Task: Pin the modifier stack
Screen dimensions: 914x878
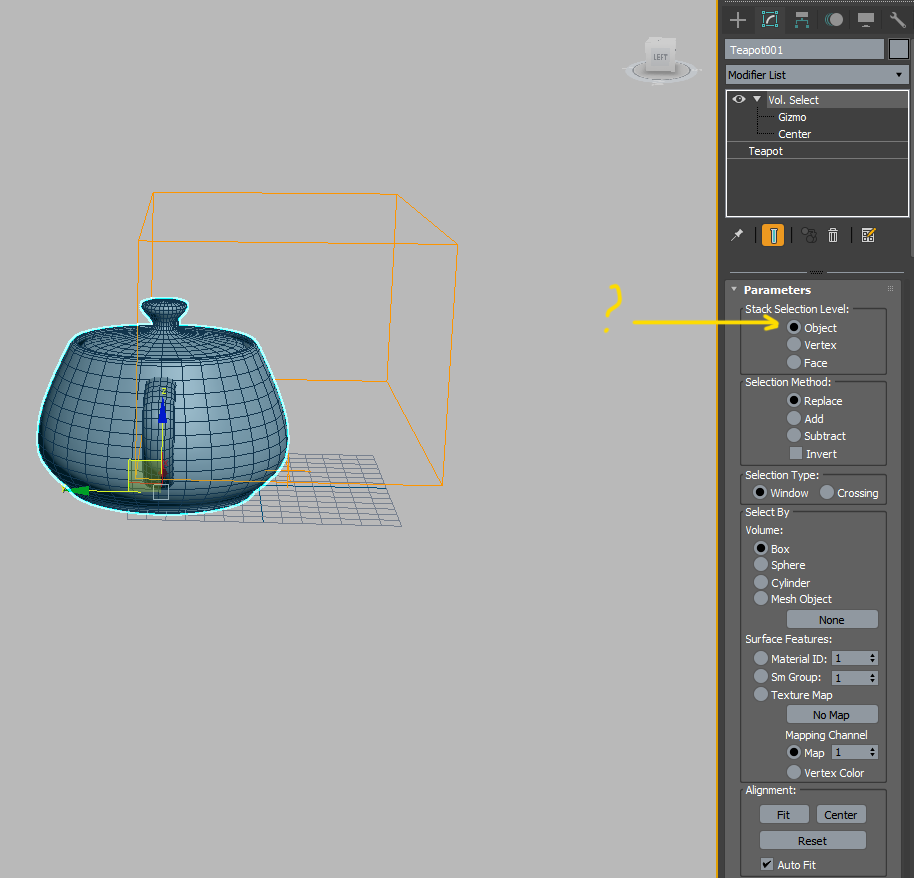Action: coord(737,235)
